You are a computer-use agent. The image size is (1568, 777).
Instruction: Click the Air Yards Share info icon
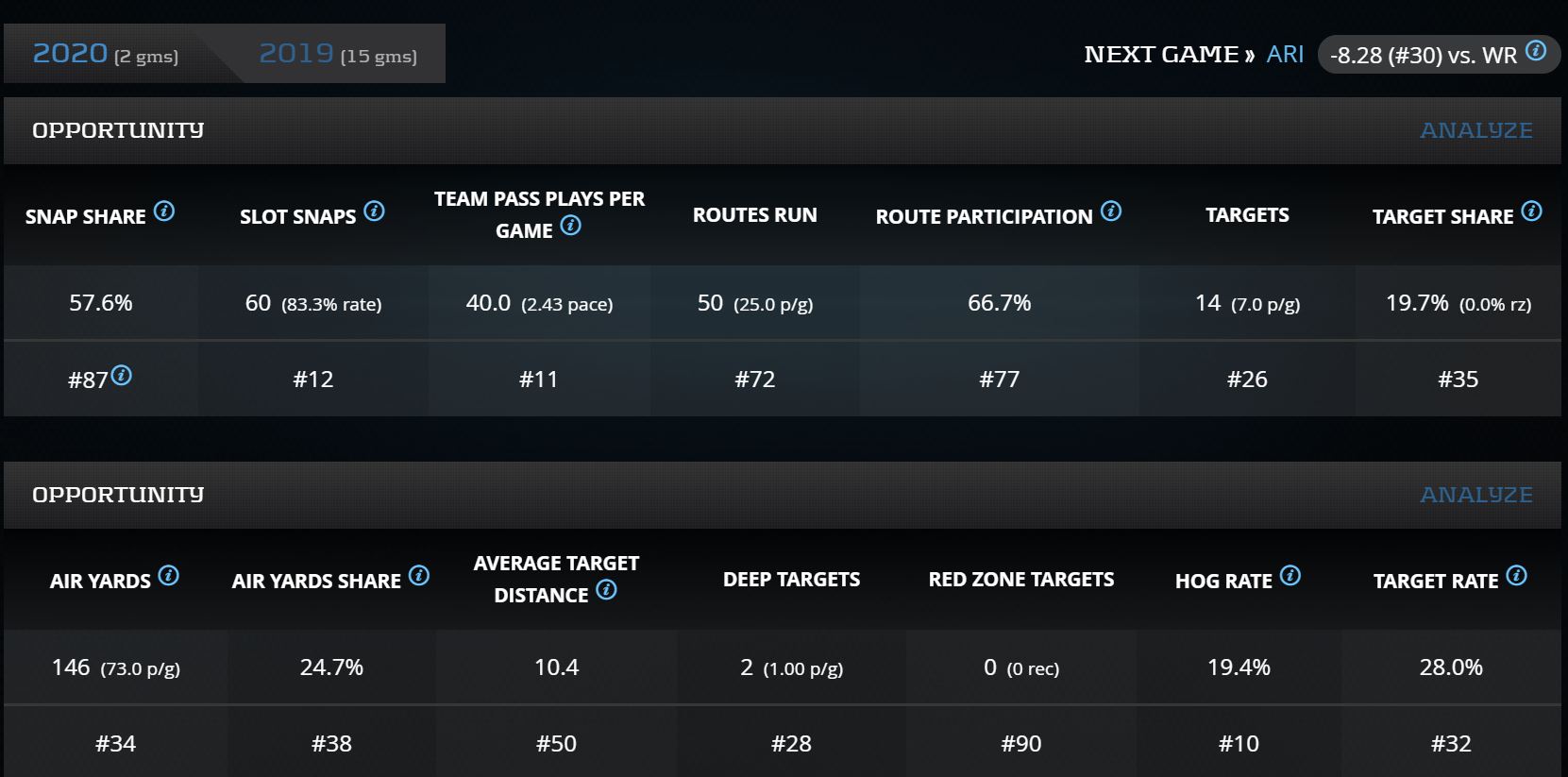pos(419,576)
